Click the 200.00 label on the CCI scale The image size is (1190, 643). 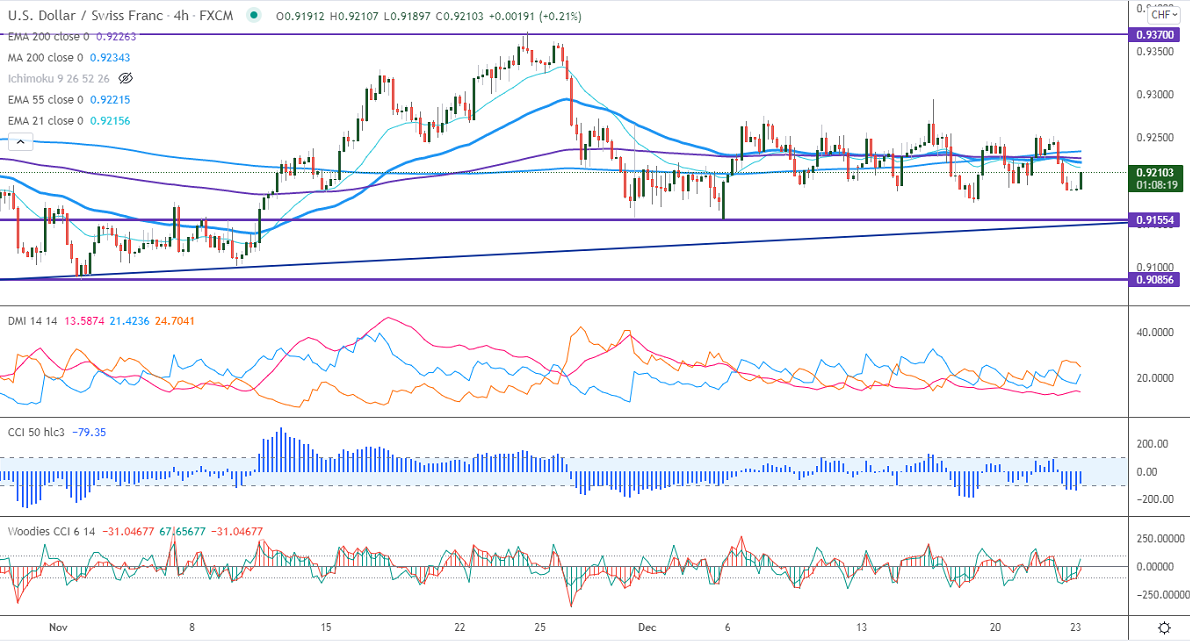pyautogui.click(x=1152, y=444)
